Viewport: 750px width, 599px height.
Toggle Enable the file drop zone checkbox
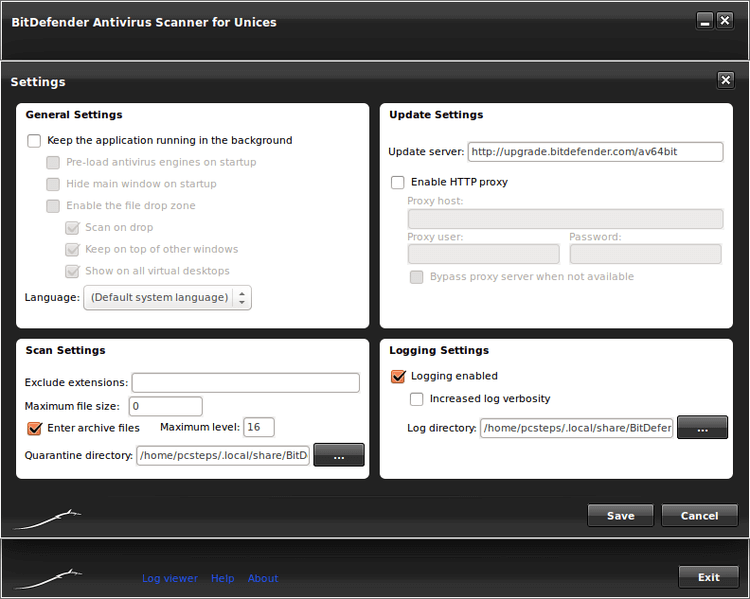(53, 206)
